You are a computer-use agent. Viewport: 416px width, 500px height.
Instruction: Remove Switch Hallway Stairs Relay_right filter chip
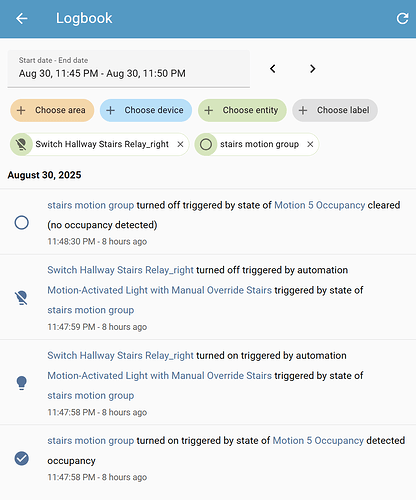(x=180, y=144)
